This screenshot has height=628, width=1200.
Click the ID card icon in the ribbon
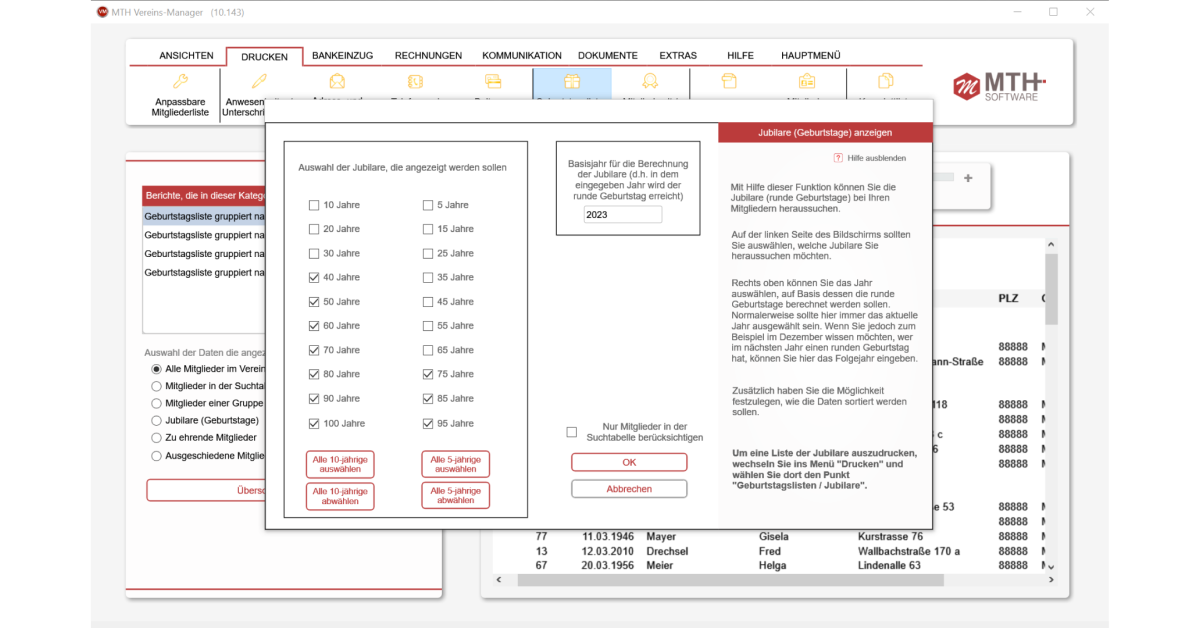(x=806, y=81)
